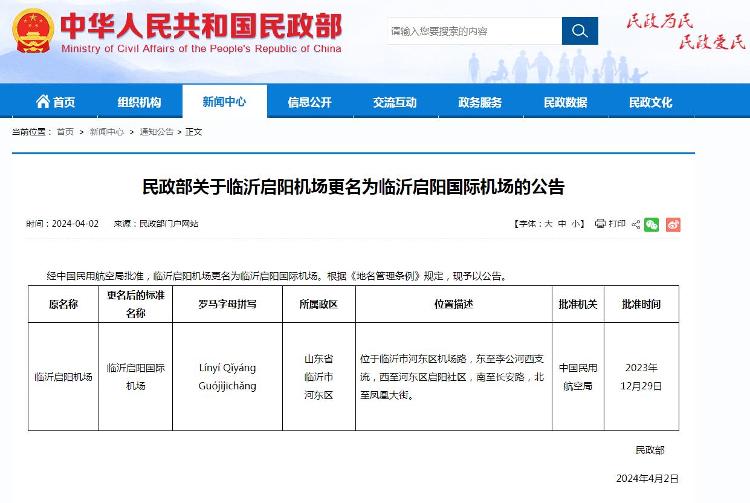Open 交流互动 navigation item
This screenshot has height=503, width=750.
pos(395,102)
